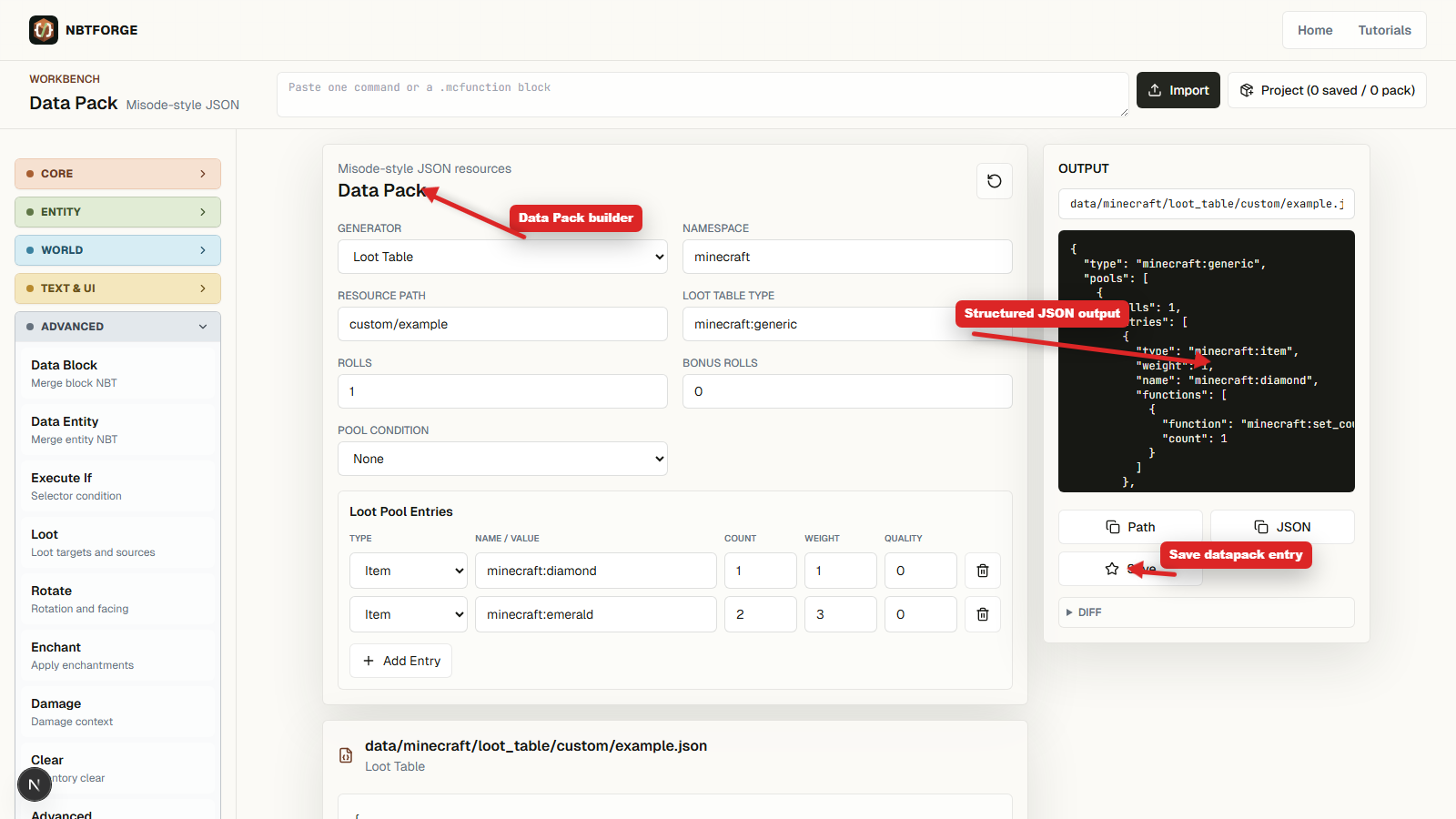Click the output file path field

[x=1207, y=204]
